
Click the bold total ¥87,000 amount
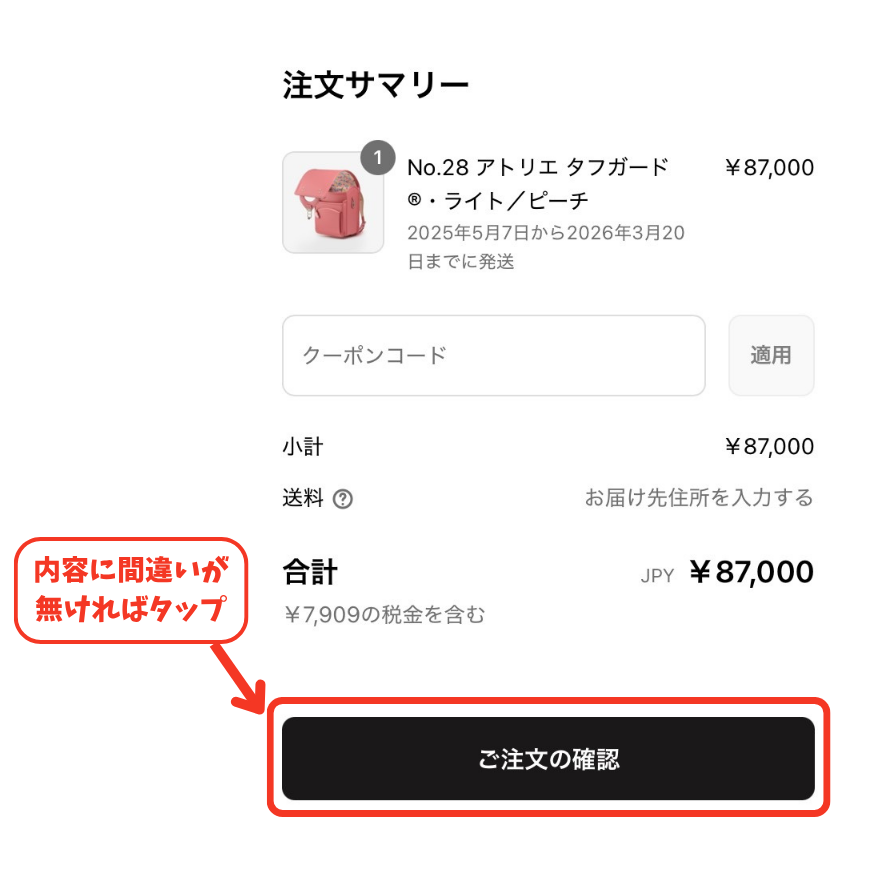click(x=751, y=572)
